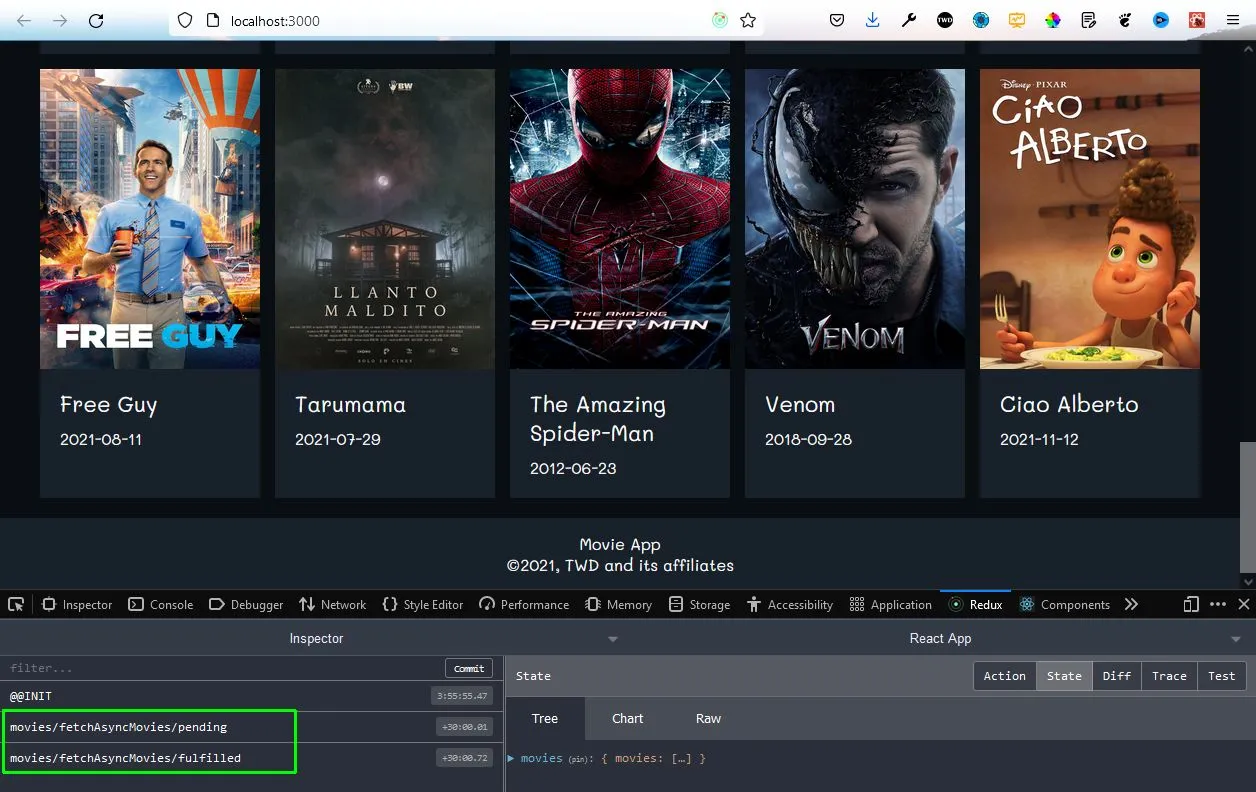Click the page vertical scrollbar thumb

click(x=1247, y=506)
